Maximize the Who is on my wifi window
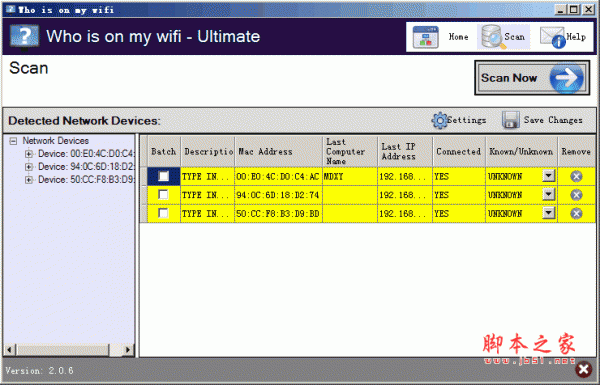This screenshot has height=385, width=600. click(574, 9)
